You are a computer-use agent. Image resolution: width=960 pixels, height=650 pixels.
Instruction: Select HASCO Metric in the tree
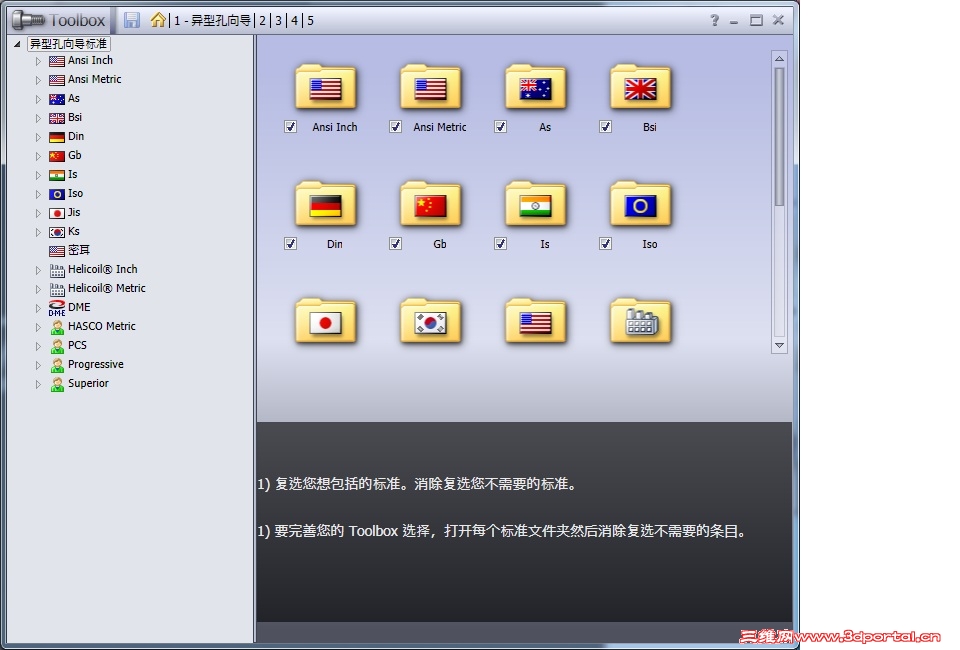[x=102, y=326]
